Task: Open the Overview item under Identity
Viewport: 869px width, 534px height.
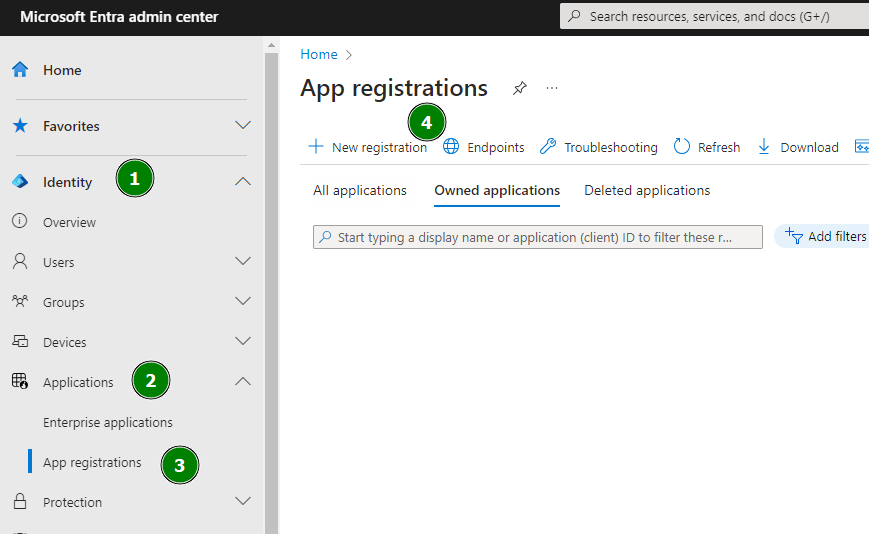Action: 69,222
